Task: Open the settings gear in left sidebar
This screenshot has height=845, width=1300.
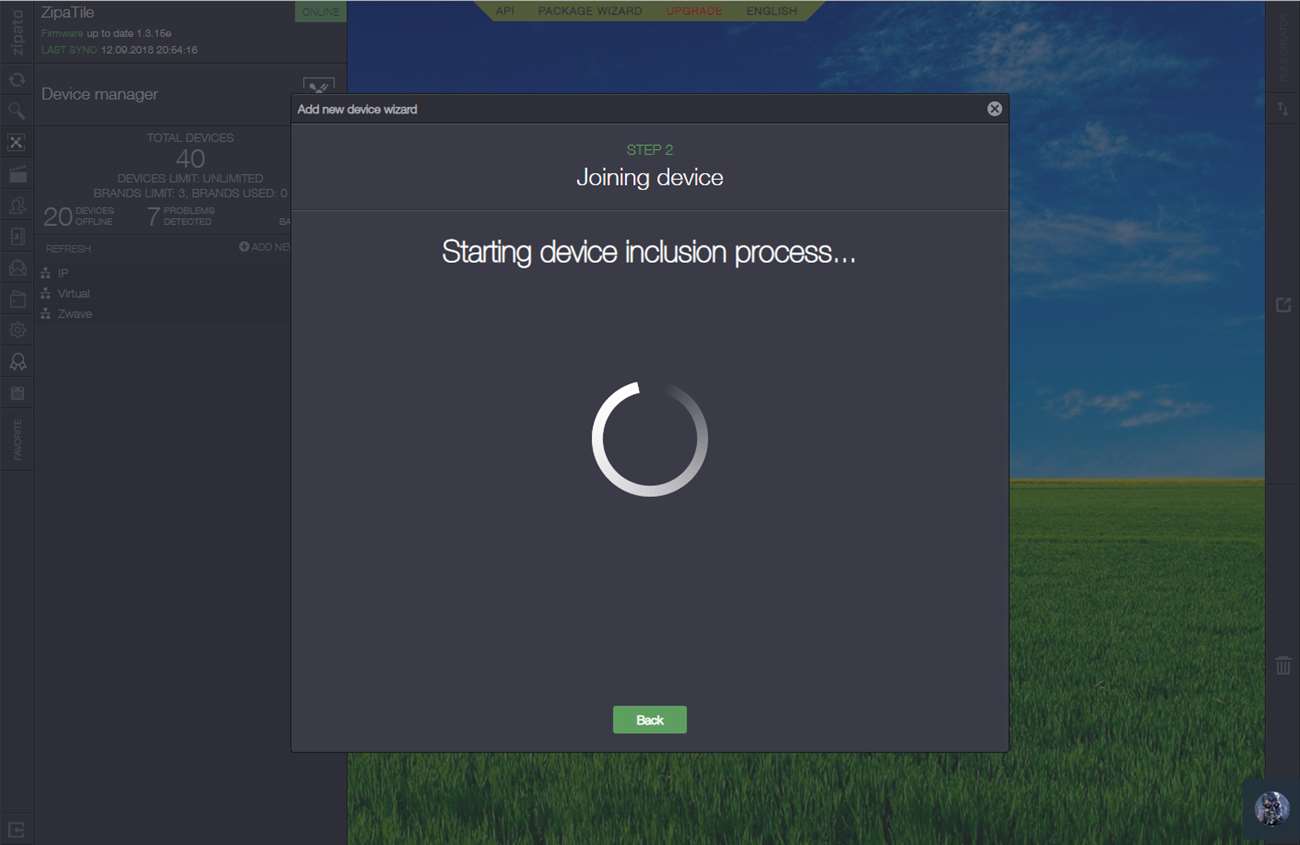Action: 17,329
